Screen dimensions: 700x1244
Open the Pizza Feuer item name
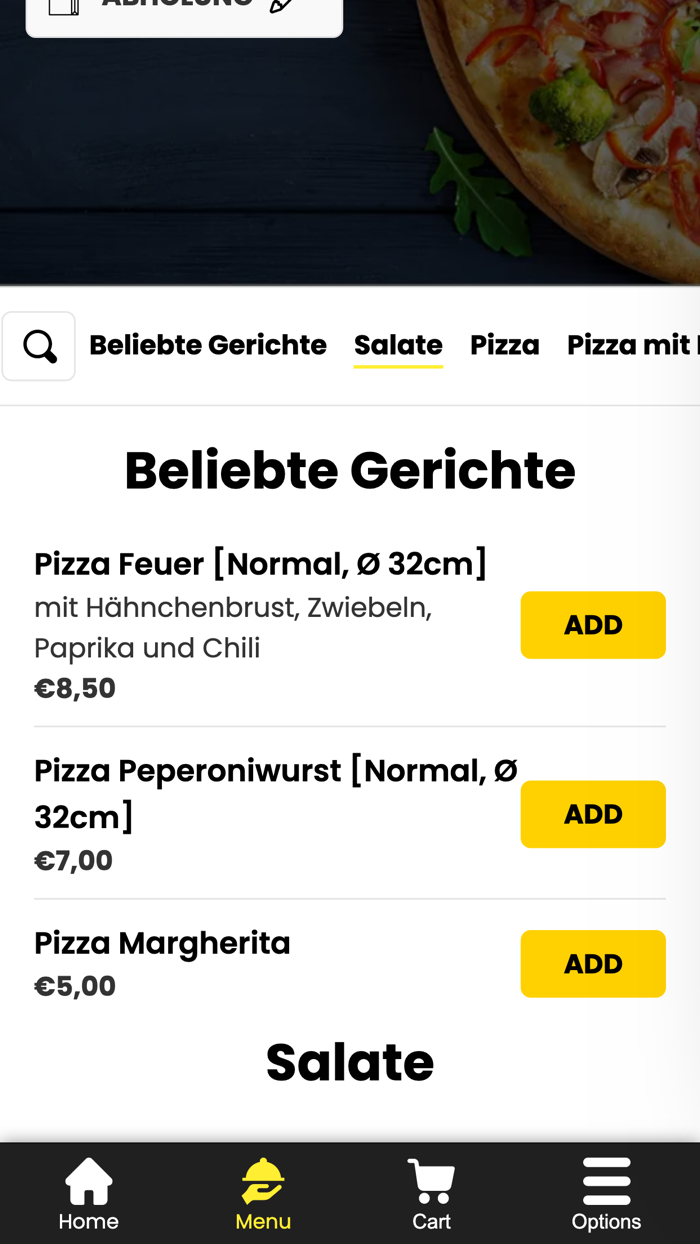[x=262, y=563]
